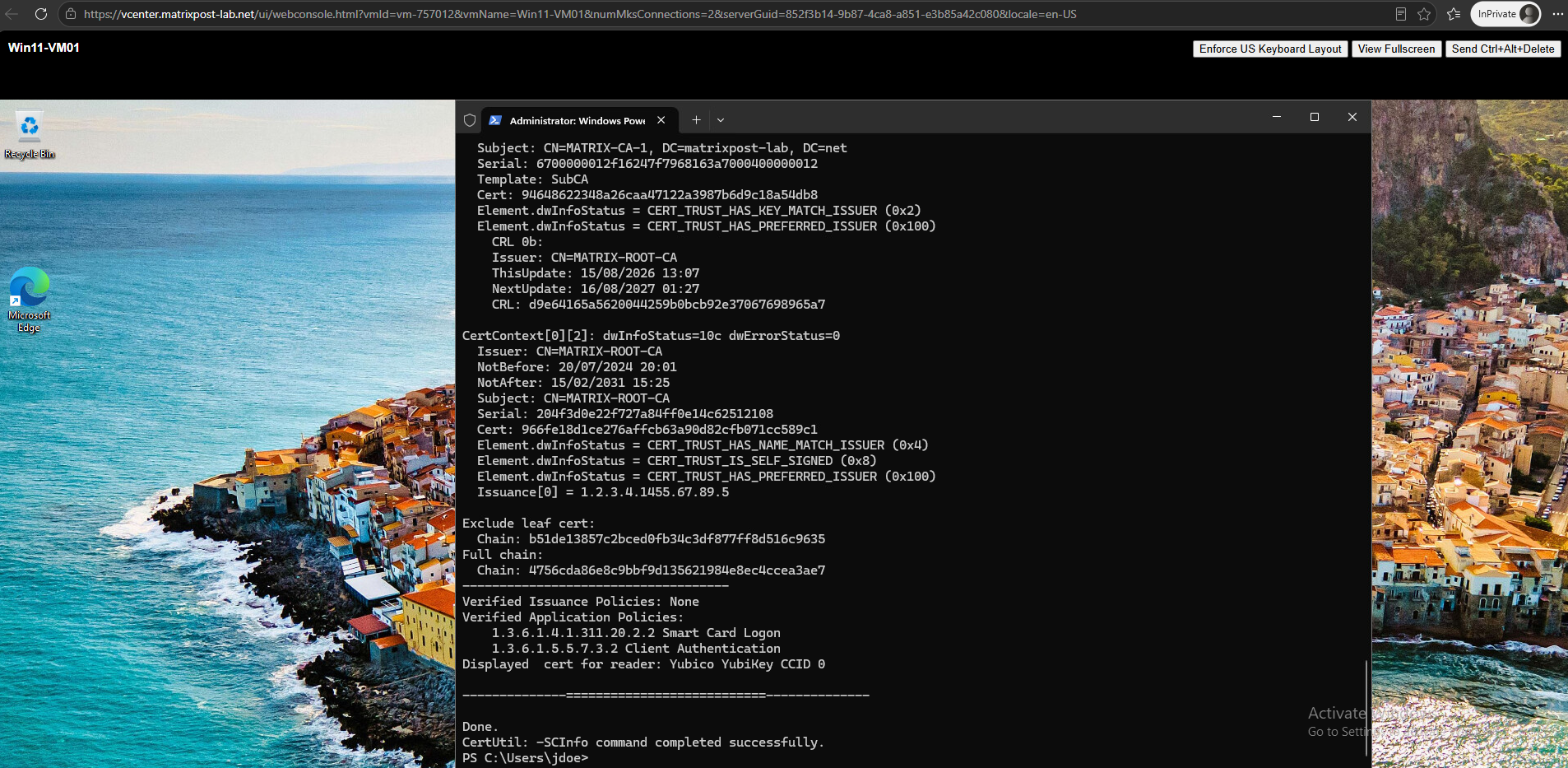Open the InPrivate profile button
1568x768 pixels.
pos(1505,14)
